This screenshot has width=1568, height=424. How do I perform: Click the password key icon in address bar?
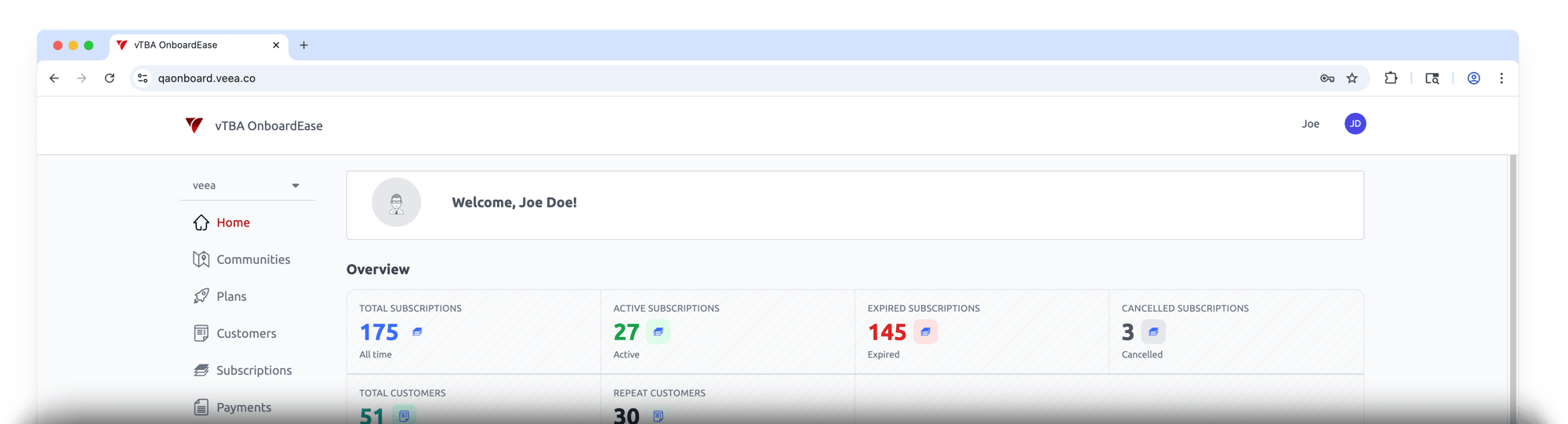[1327, 78]
